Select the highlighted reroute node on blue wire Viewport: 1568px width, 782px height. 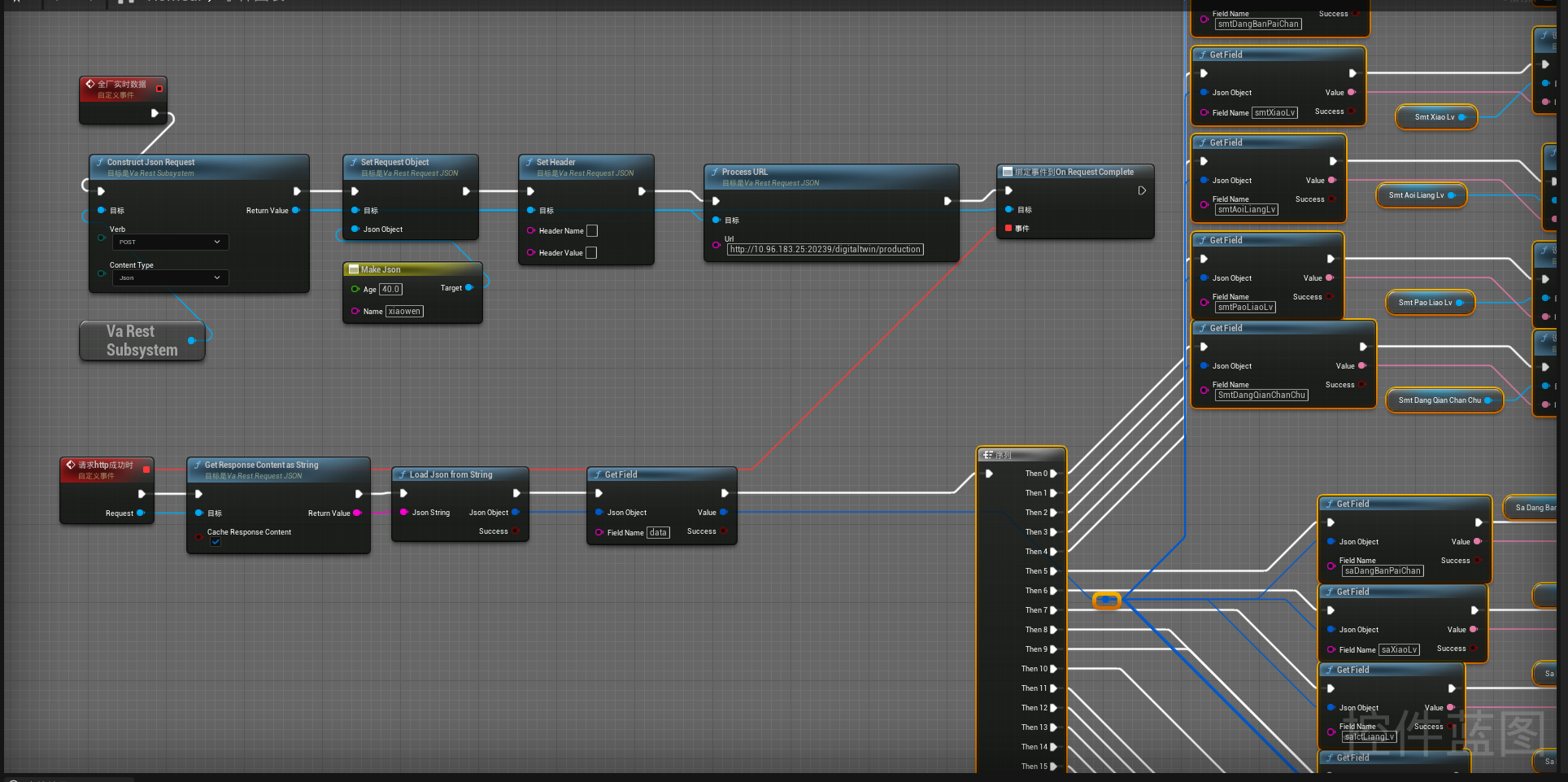tap(1107, 601)
